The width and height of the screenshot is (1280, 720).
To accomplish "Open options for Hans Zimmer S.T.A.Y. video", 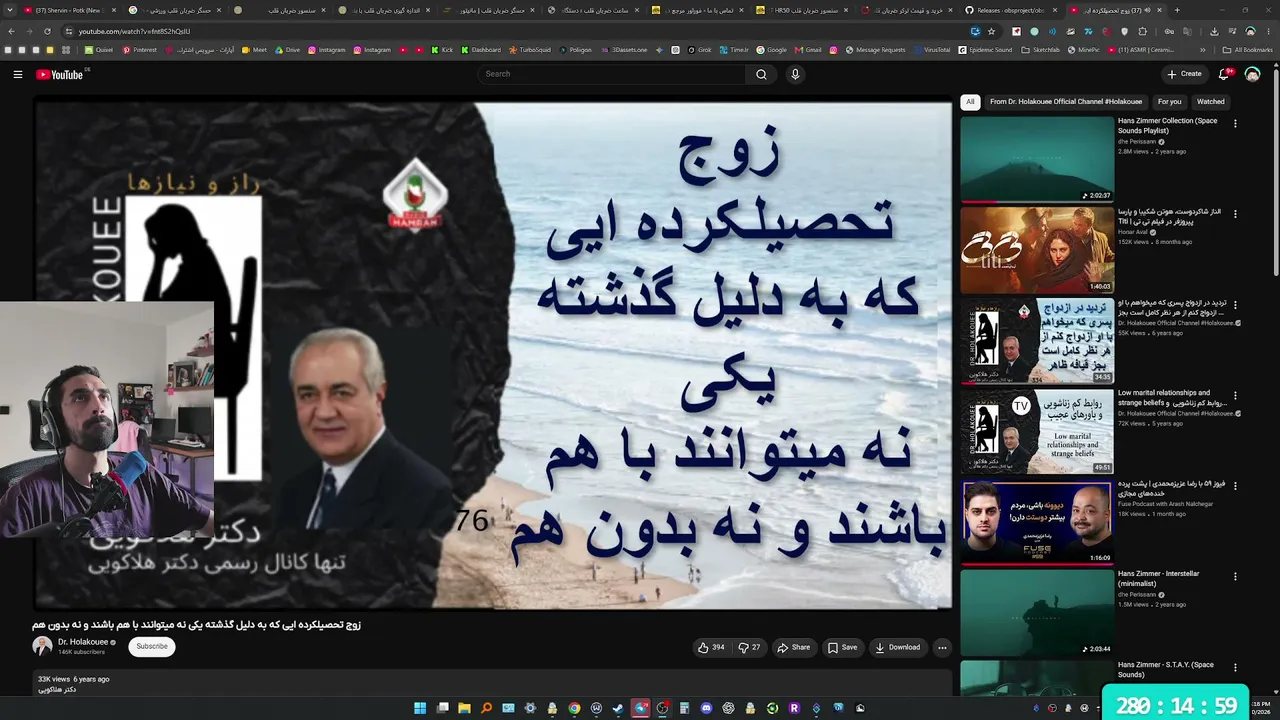I will pos(1235,668).
